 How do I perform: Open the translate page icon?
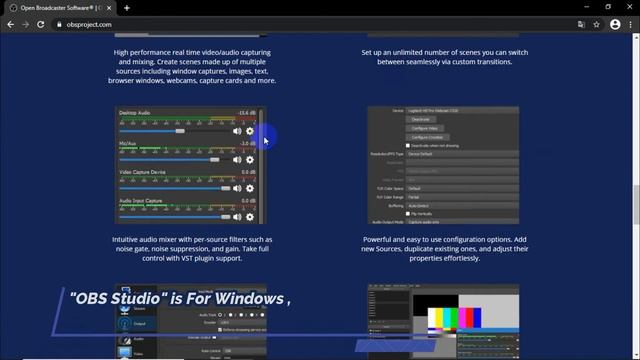(581, 24)
